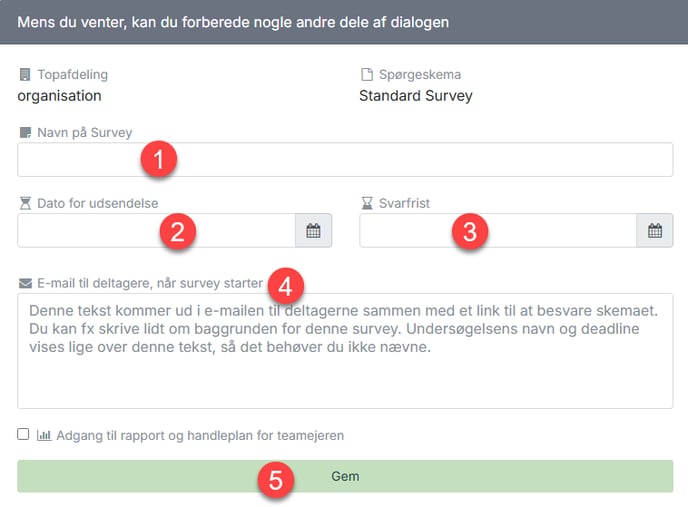Click the building icon beside Topafdeling
688x507 pixels.
25,75
